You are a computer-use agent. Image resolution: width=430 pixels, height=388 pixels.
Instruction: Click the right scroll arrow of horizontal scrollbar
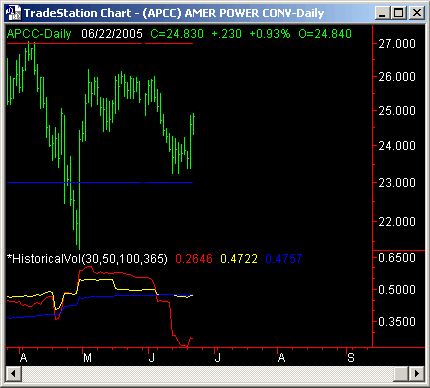[x=416, y=373]
